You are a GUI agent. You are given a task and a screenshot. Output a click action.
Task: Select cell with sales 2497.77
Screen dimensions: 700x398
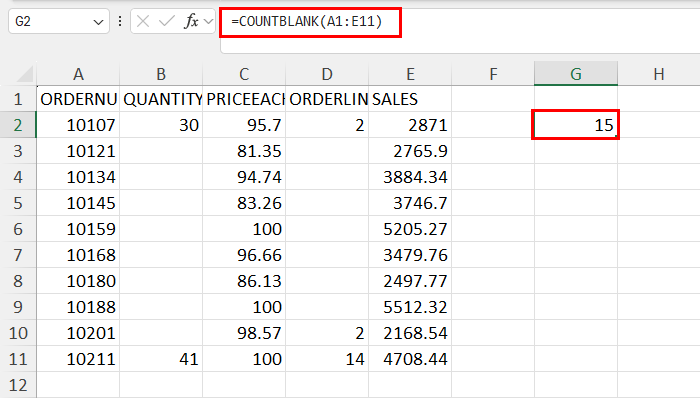[x=410, y=281]
